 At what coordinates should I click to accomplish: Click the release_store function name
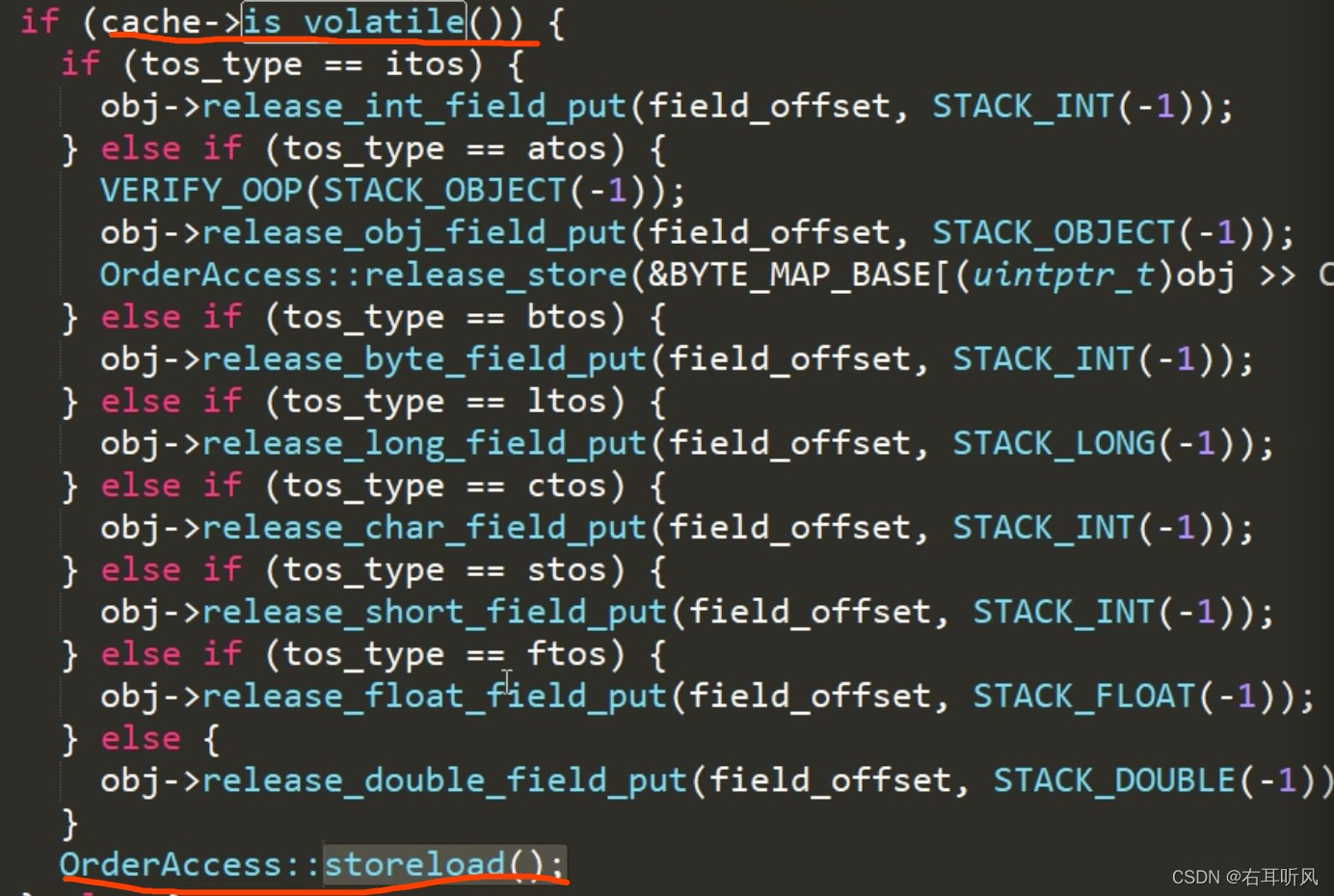(x=495, y=276)
